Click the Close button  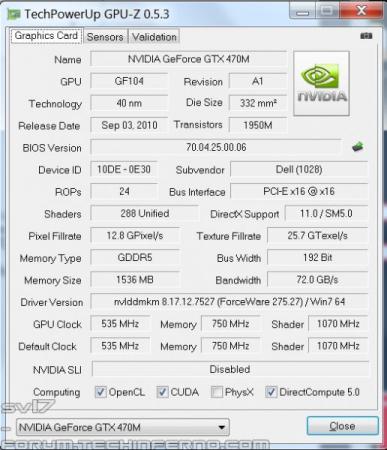(x=342, y=426)
